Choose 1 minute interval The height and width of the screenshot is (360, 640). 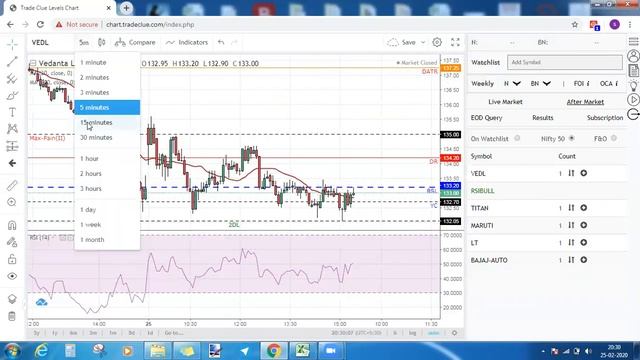(x=107, y=62)
